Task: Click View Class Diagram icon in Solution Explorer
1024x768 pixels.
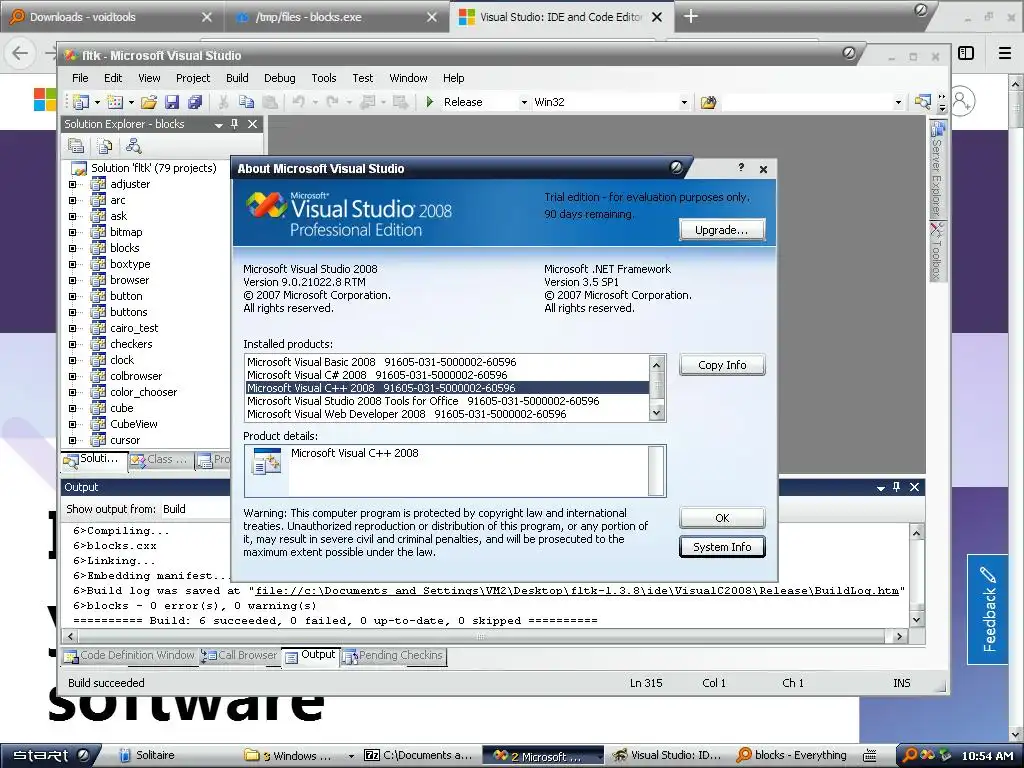Action: 133,146
